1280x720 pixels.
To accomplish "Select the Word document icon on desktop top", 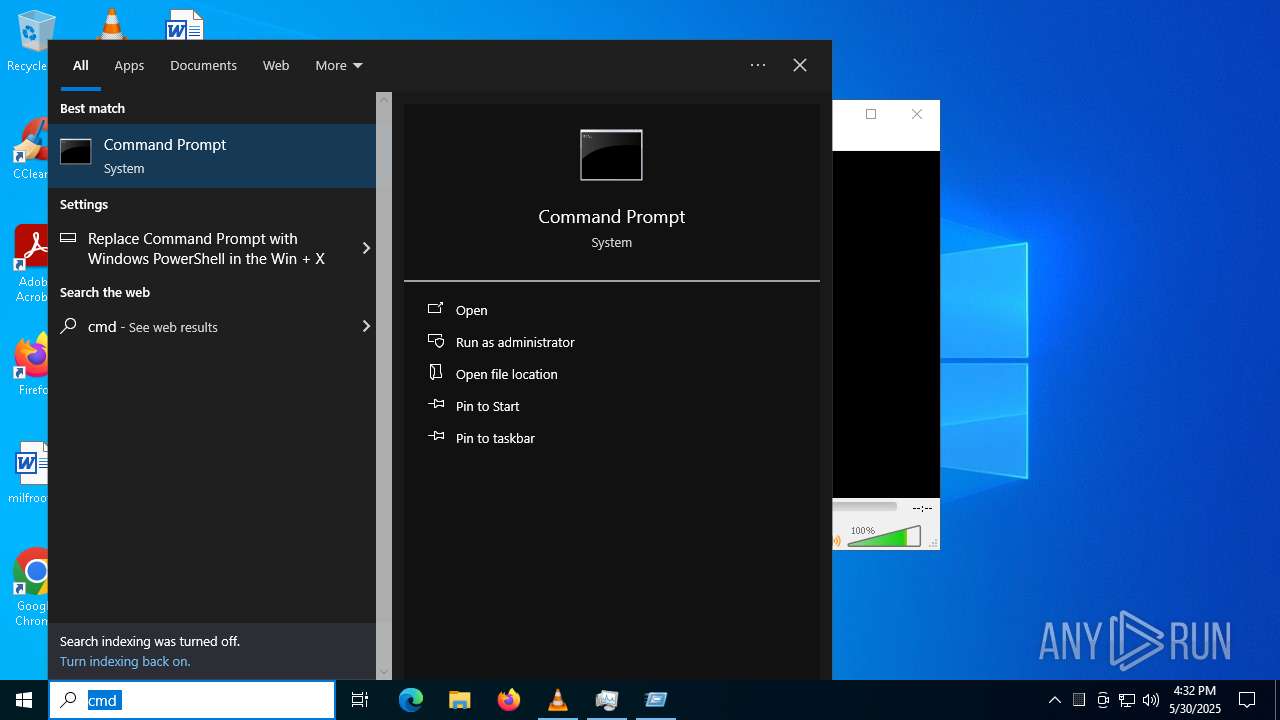I will (185, 24).
